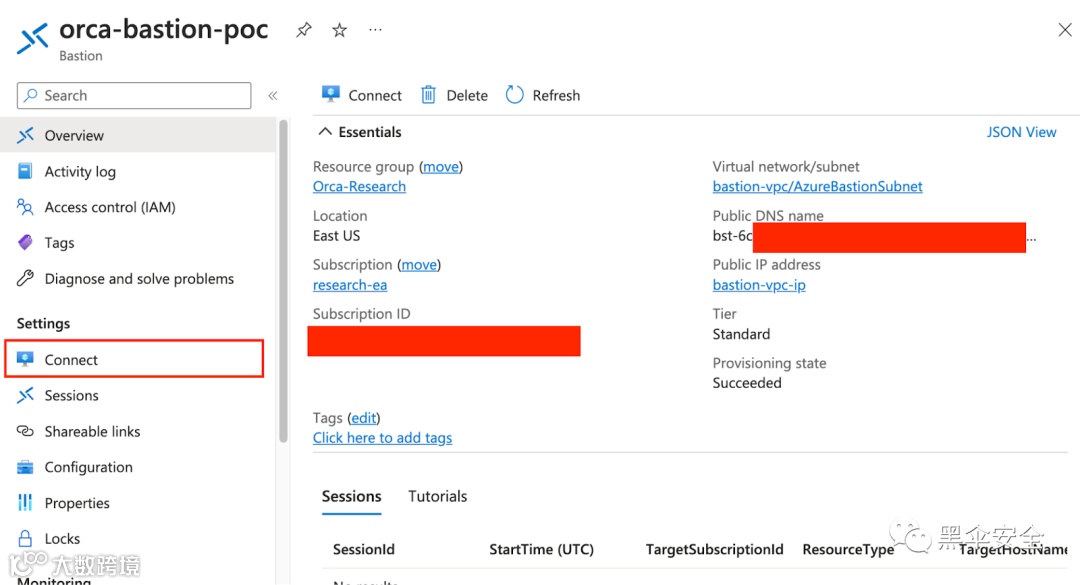Viewport: 1080px width, 585px height.
Task: Click the Succeeded provisioning state value
Action: [747, 383]
